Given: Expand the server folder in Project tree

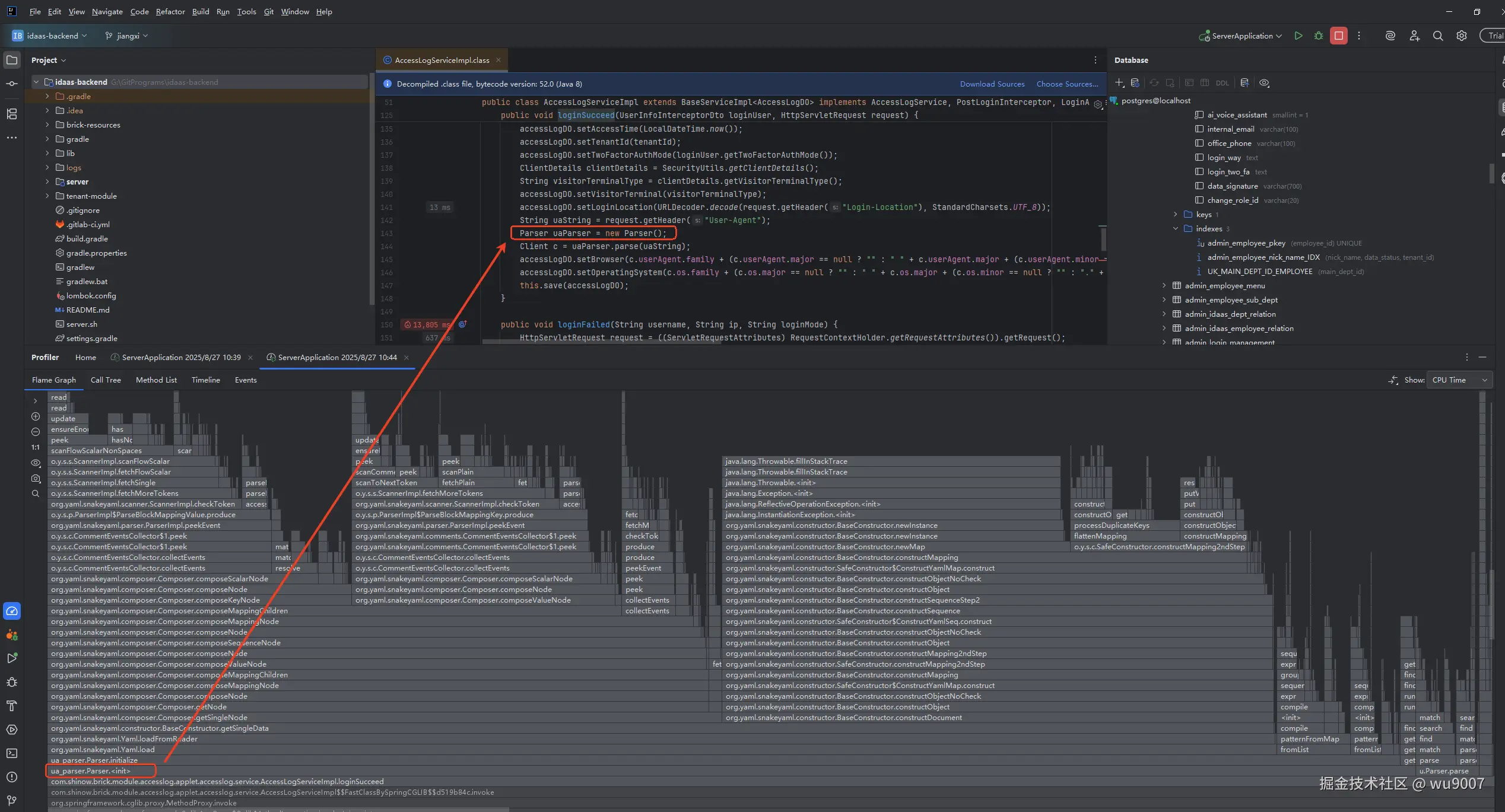Looking at the screenshot, I should 47,181.
